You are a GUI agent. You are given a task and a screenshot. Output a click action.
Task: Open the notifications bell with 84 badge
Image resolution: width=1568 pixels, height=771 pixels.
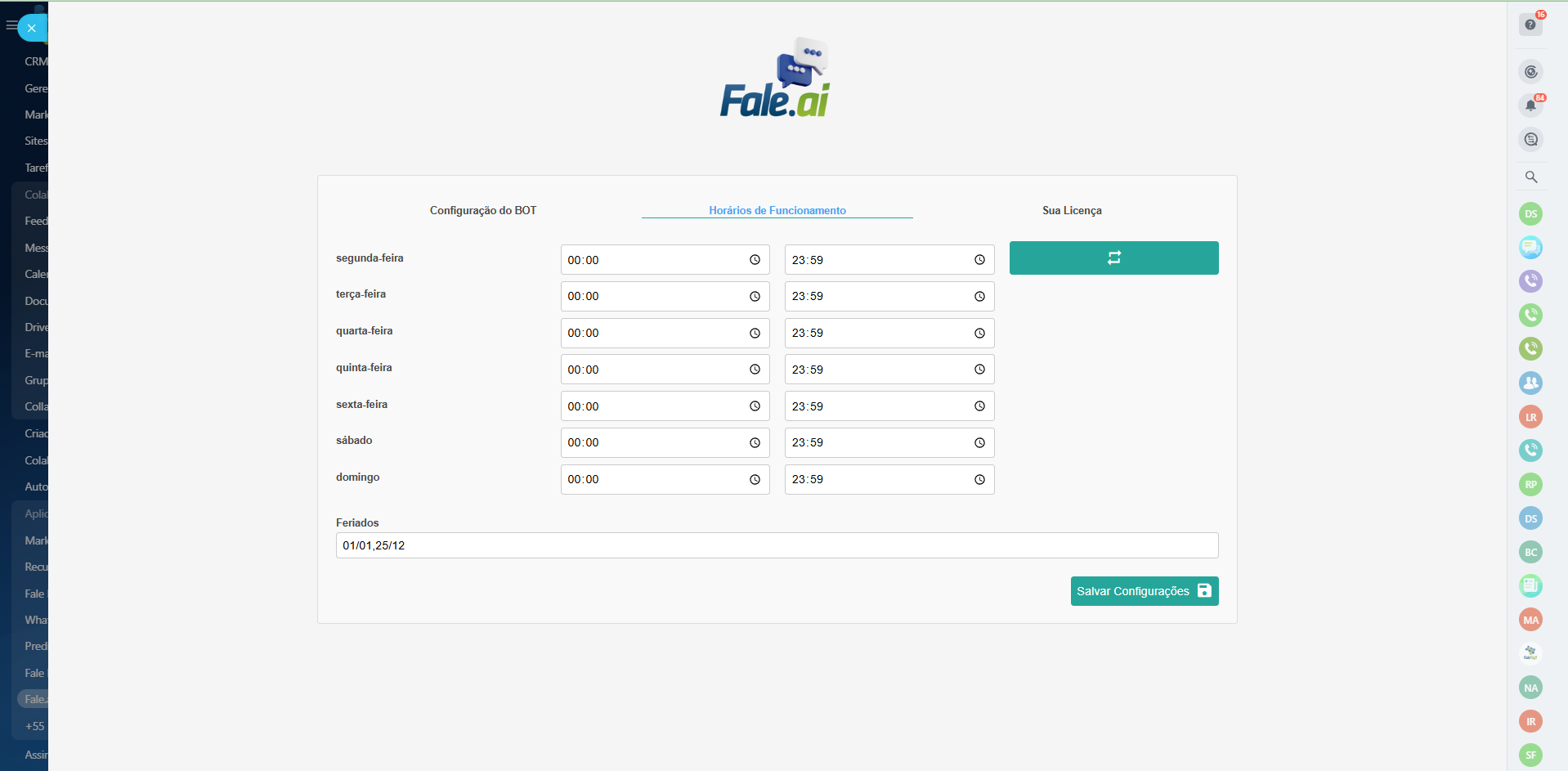1530,105
